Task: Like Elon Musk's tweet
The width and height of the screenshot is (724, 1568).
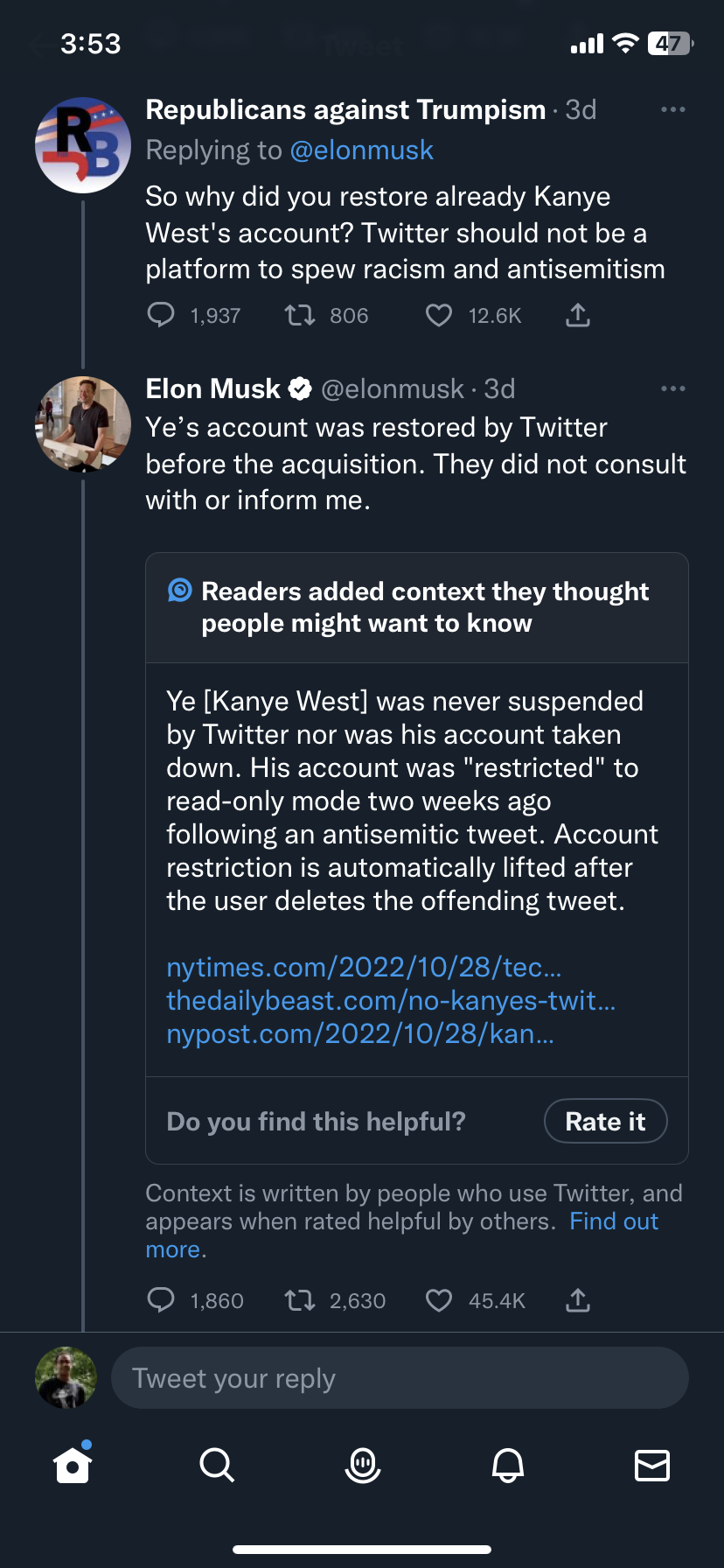Action: click(438, 1301)
